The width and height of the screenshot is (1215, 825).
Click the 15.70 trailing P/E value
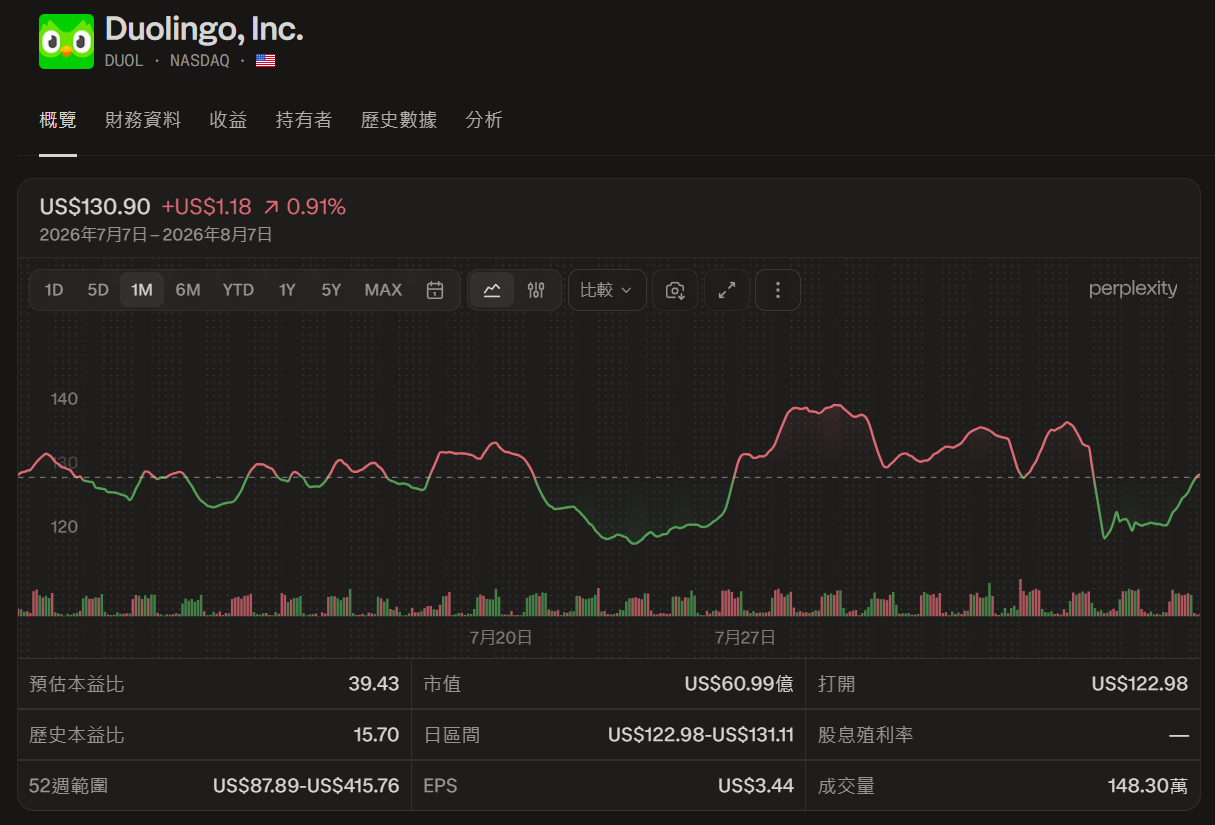pyautogui.click(x=376, y=735)
